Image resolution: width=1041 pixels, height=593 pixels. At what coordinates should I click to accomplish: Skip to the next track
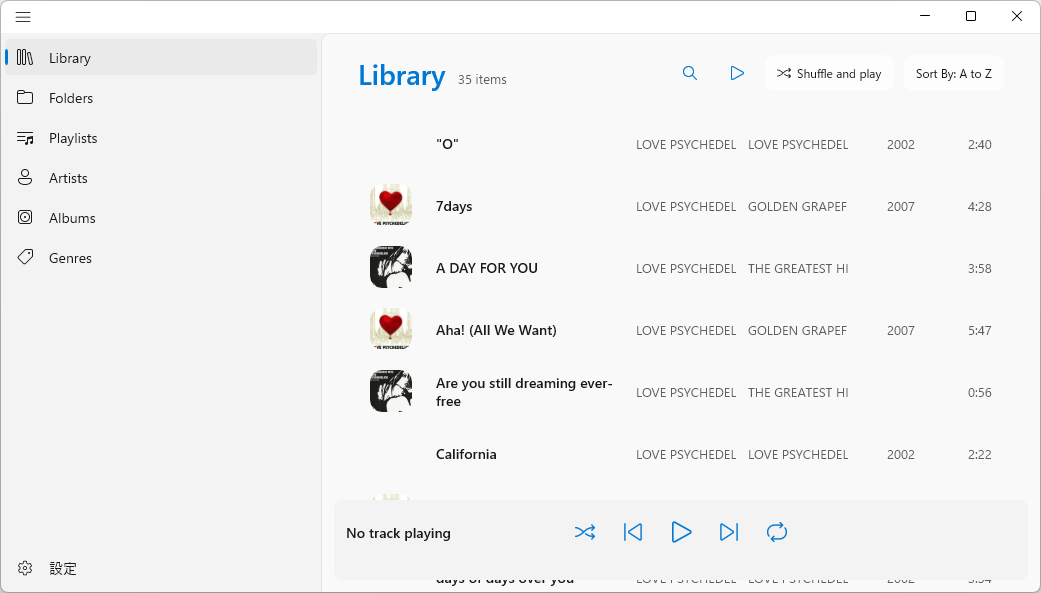click(729, 532)
